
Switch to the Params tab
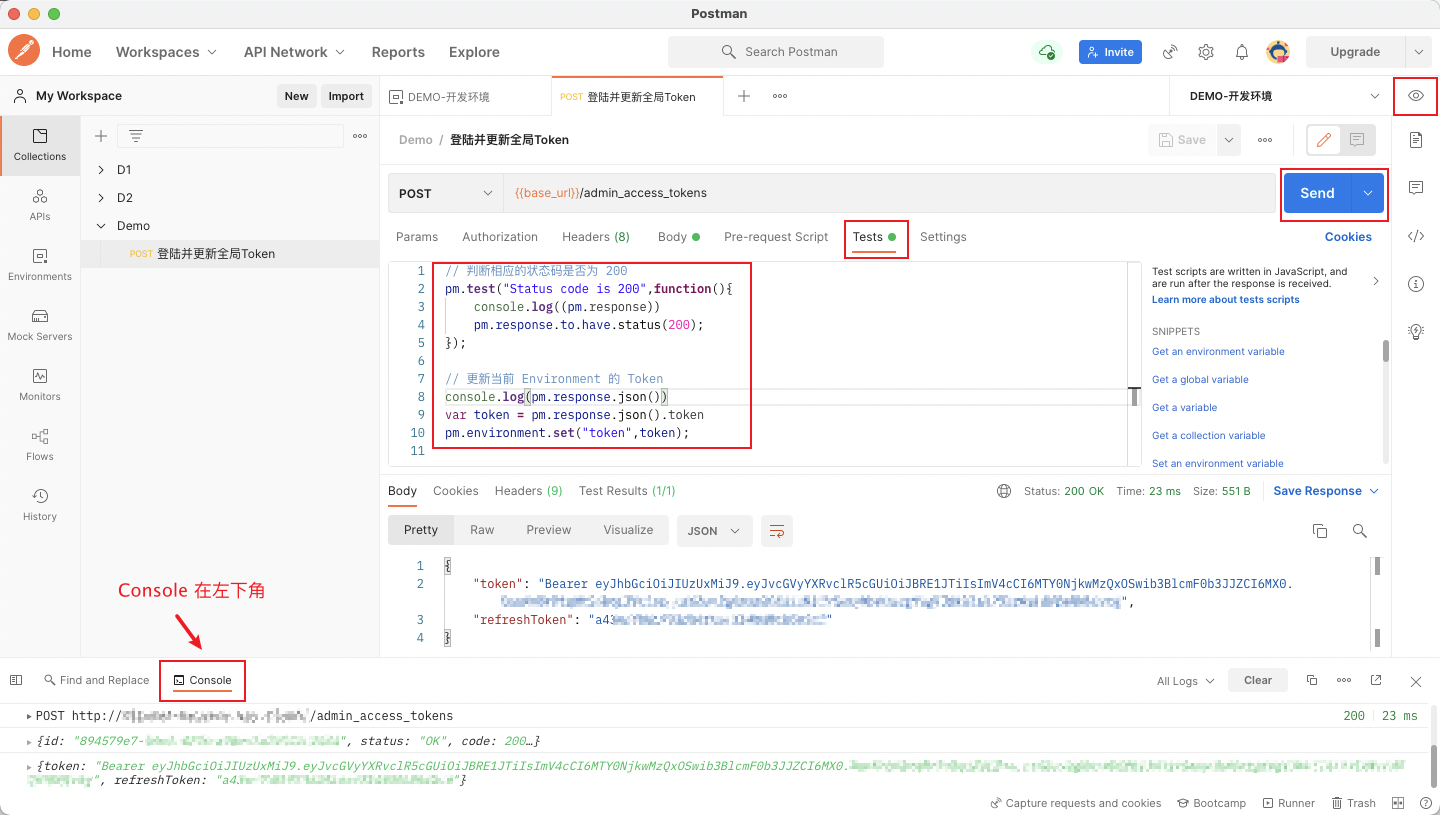point(417,237)
